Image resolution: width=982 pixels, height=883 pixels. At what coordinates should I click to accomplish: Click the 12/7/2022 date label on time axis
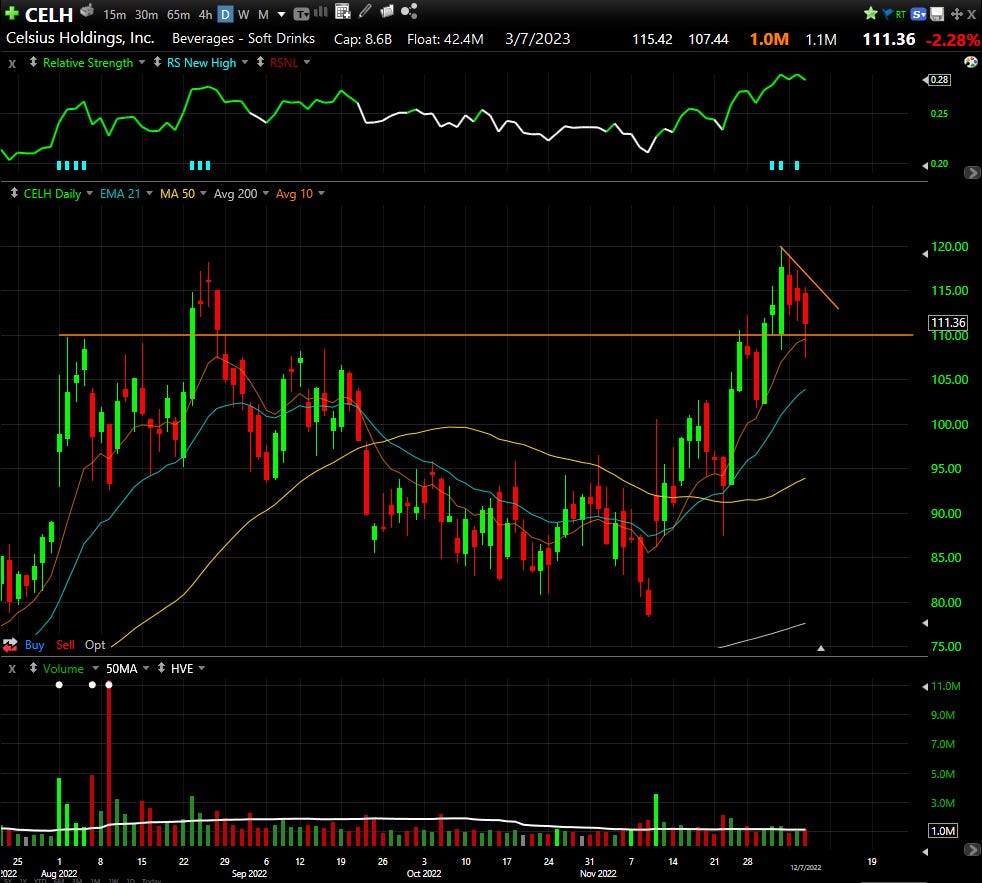click(x=805, y=867)
